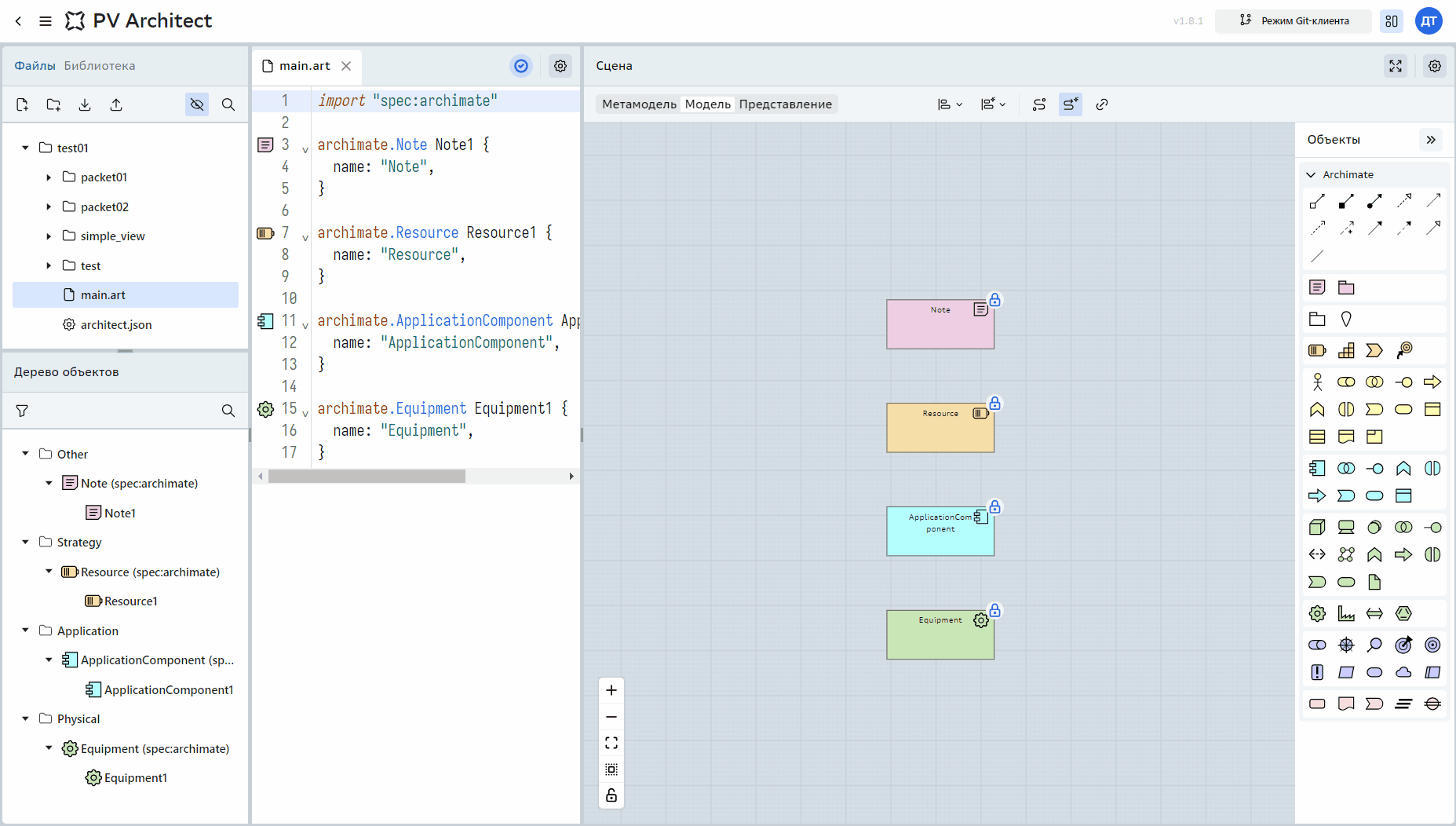The height and width of the screenshot is (826, 1456).
Task: Create a new folder in Files toolbar
Action: pyautogui.click(x=53, y=104)
